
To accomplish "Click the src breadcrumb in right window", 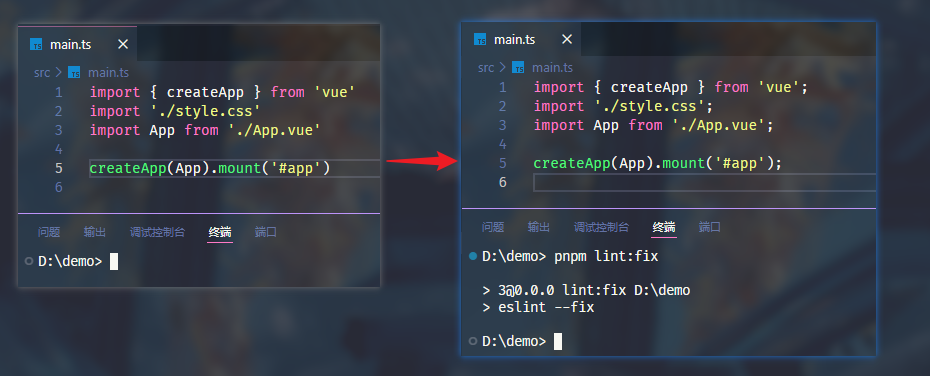I will pos(486,68).
